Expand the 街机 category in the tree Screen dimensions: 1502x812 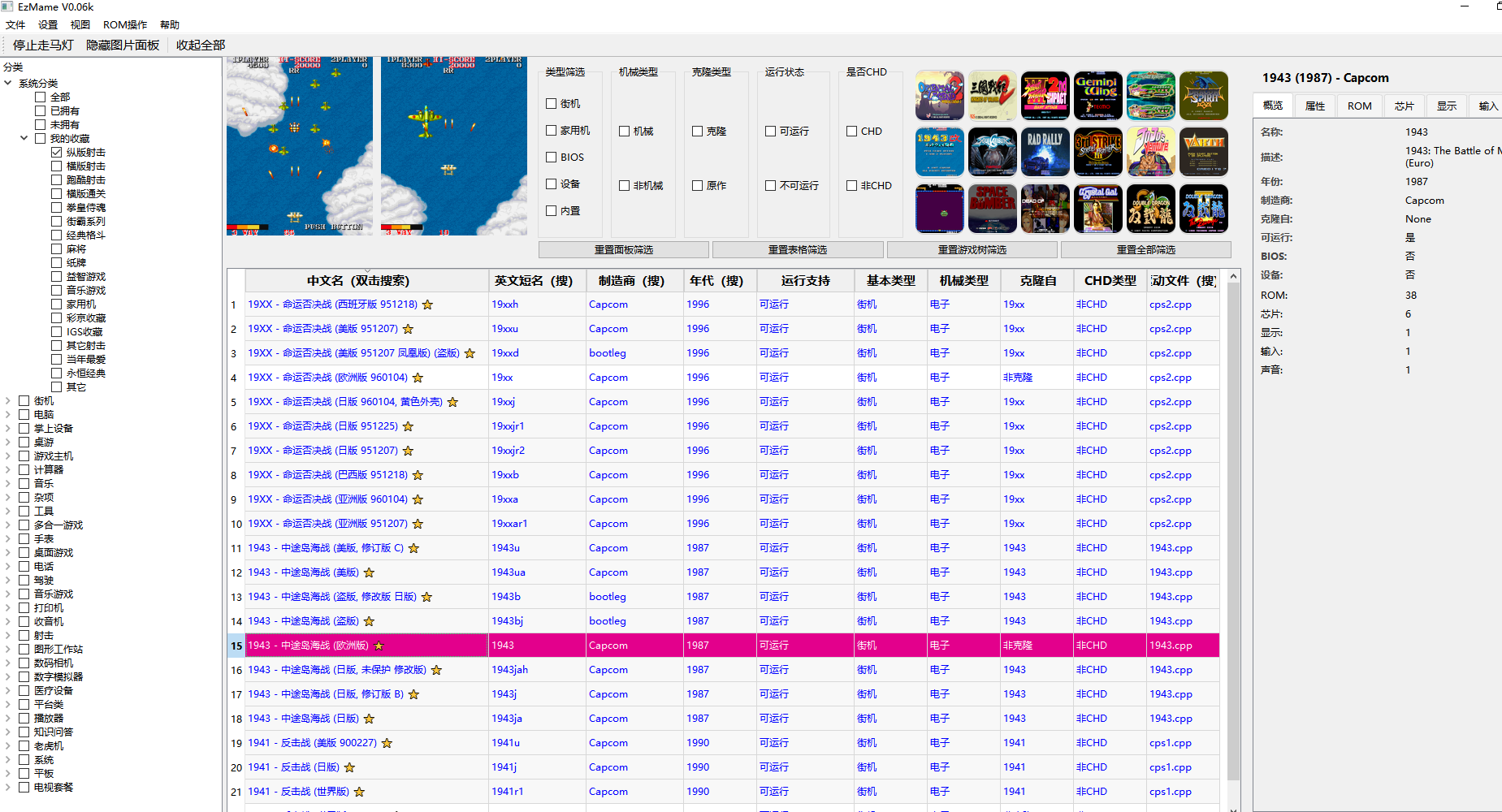(8, 400)
